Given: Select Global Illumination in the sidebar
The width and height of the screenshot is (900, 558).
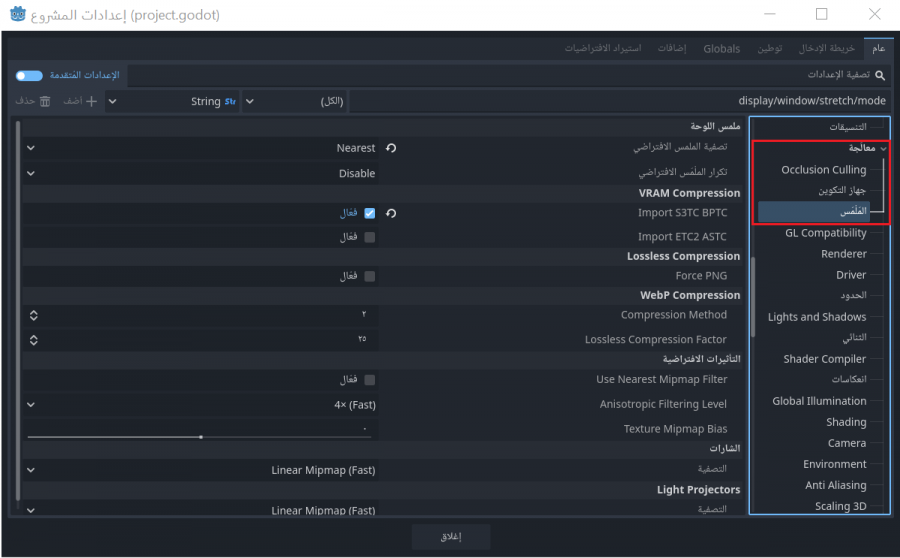Looking at the screenshot, I should pyautogui.click(x=819, y=401).
